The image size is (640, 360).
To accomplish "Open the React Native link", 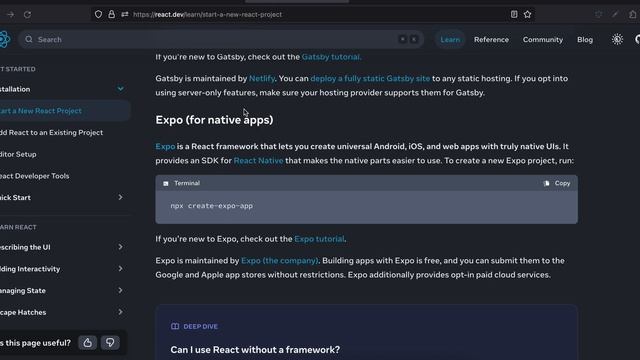I will [x=258, y=161].
